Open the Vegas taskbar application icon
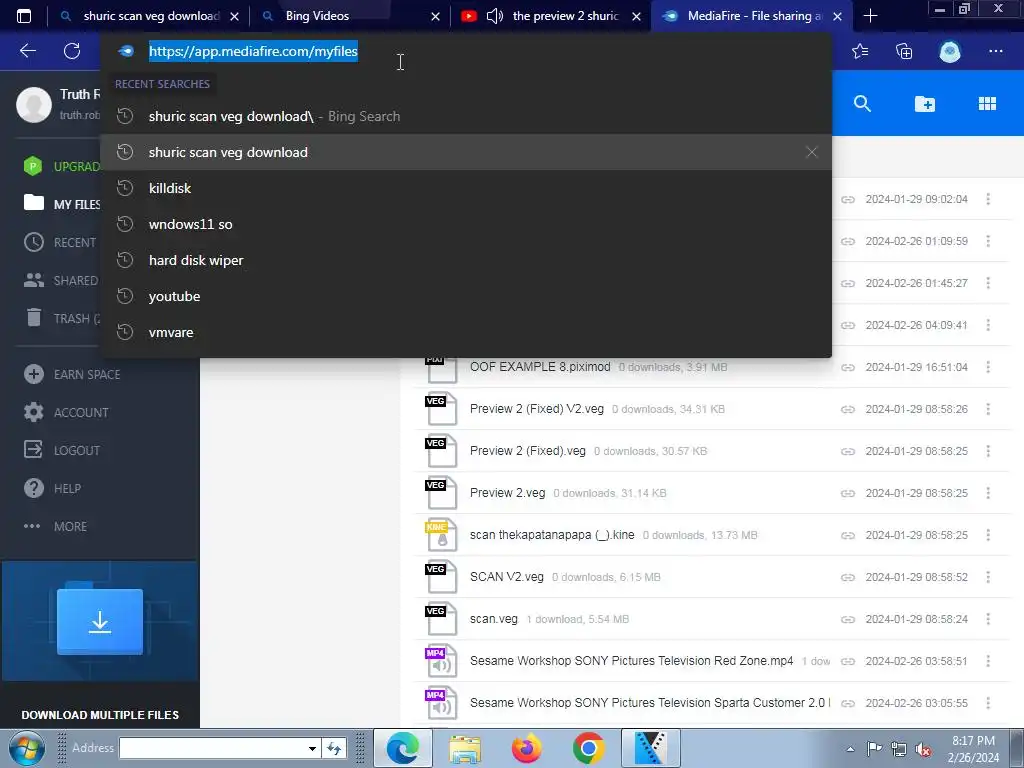This screenshot has height=768, width=1024. pos(650,748)
